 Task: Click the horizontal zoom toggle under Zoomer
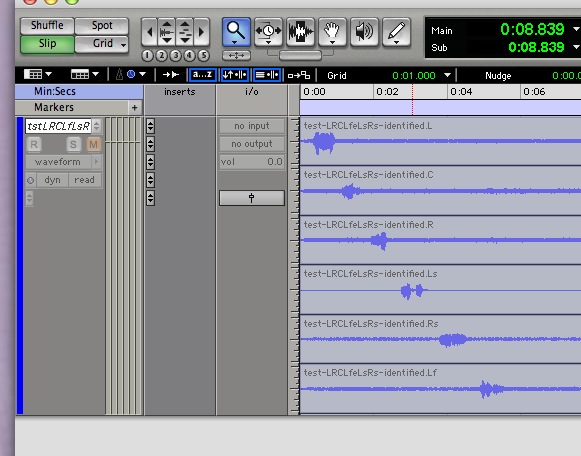click(236, 56)
